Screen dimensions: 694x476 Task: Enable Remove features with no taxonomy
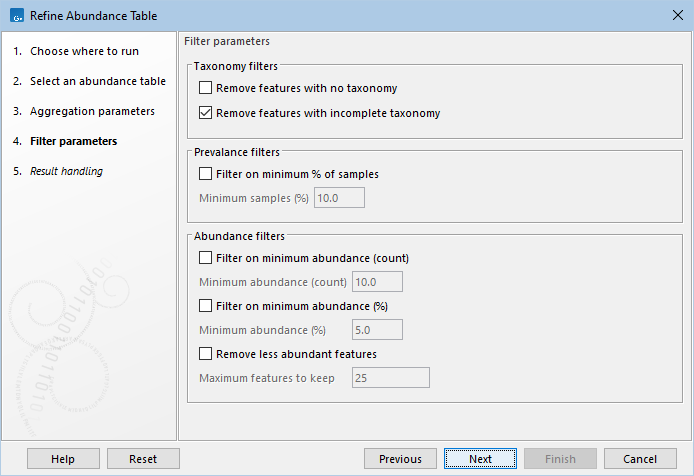206,88
